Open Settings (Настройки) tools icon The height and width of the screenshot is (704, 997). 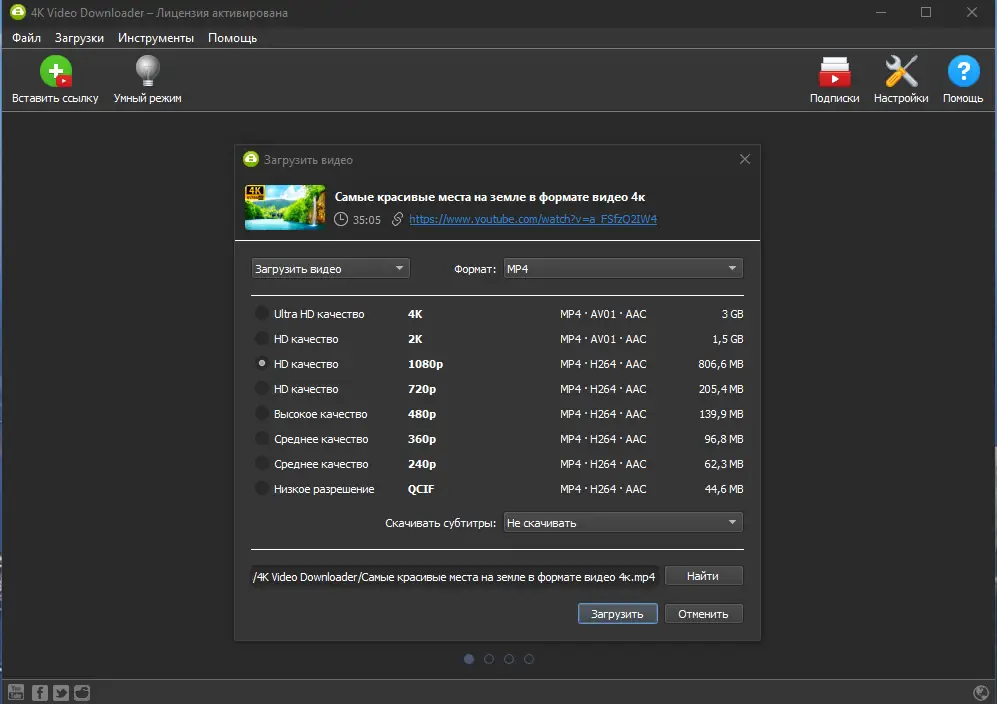tap(901, 71)
